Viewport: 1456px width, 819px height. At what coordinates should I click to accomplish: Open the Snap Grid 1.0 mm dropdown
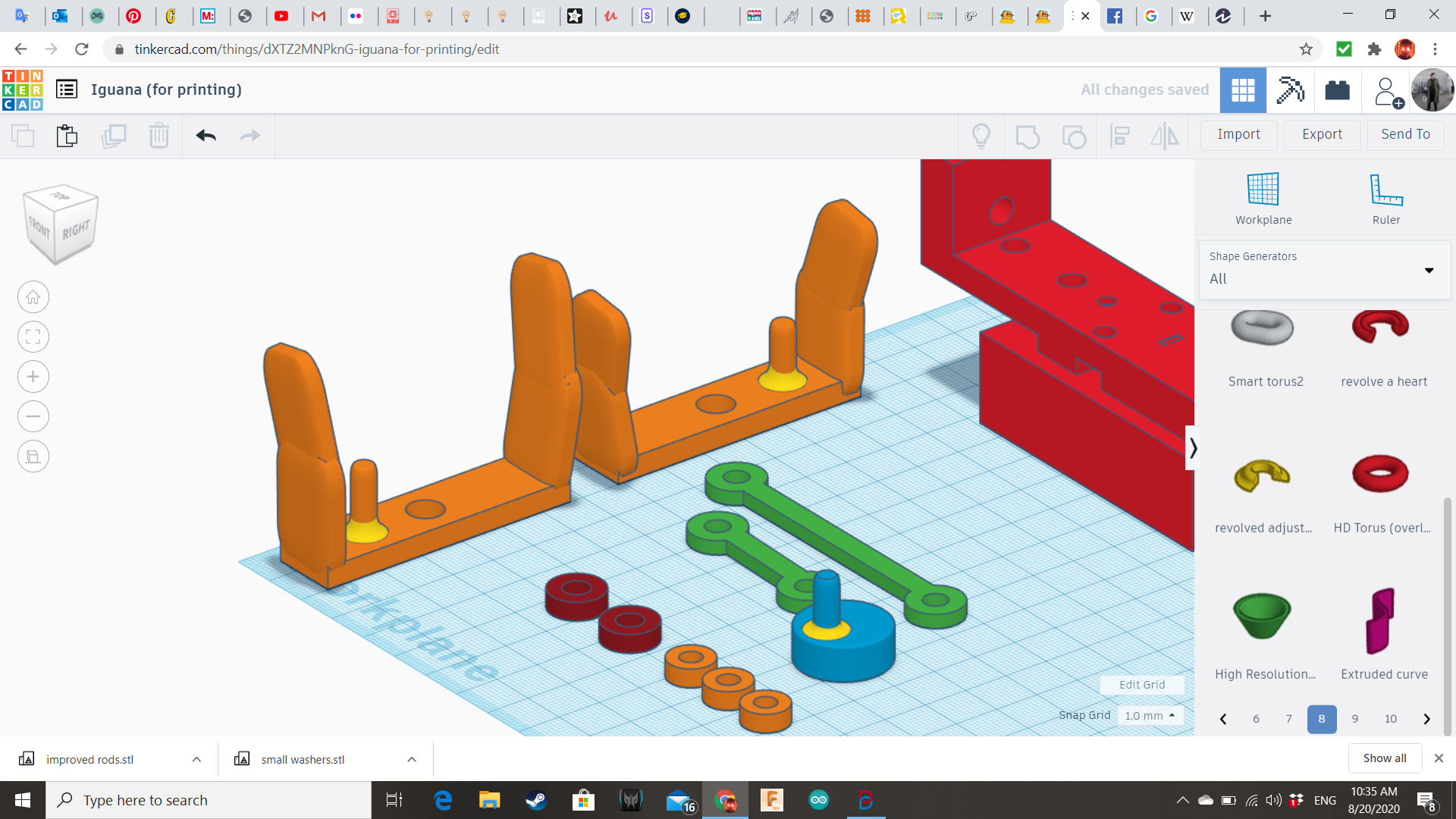[1150, 715]
